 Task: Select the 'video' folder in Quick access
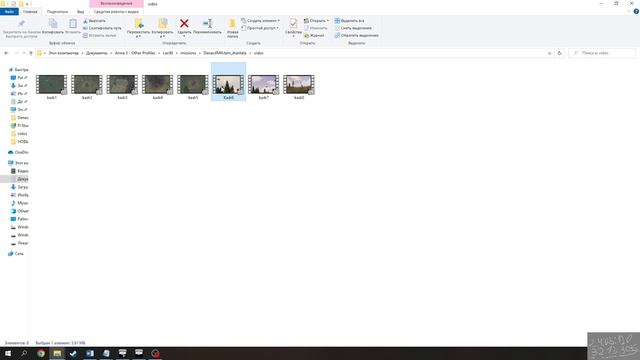pyautogui.click(x=19, y=133)
